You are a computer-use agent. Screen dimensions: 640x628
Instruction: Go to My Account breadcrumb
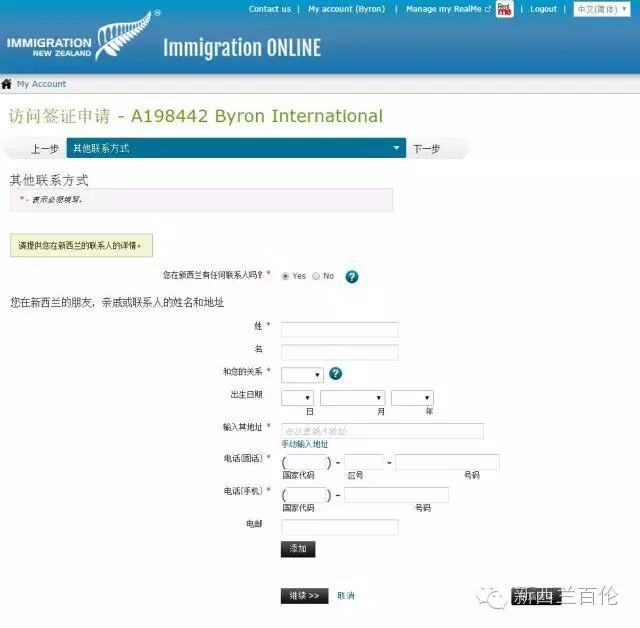[41, 84]
